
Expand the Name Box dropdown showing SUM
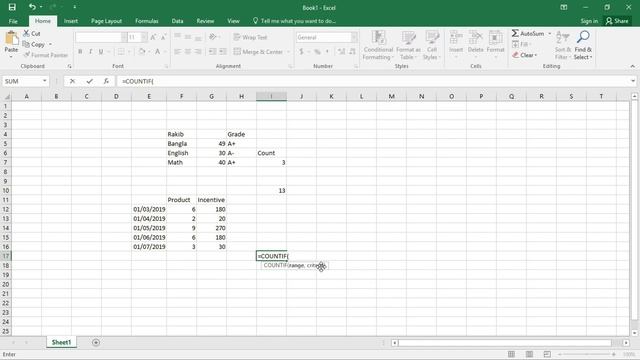pyautogui.click(x=44, y=81)
